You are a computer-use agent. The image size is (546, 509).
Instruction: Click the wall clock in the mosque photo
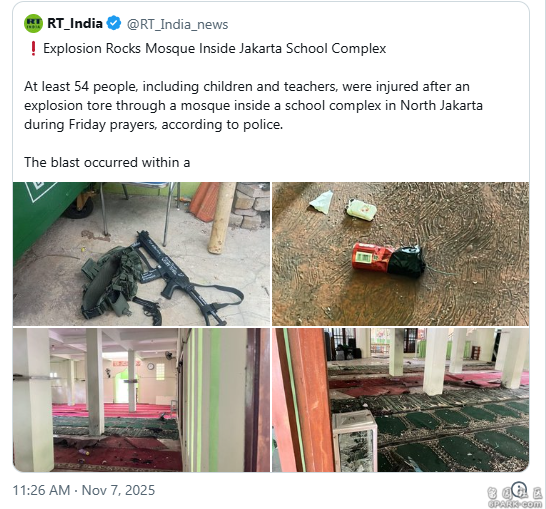(150, 366)
